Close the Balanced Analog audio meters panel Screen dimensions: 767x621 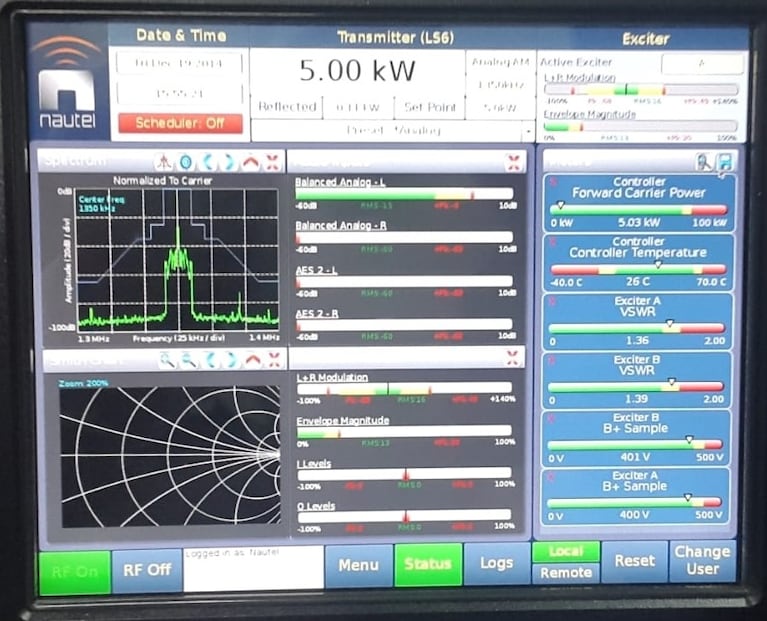[514, 162]
